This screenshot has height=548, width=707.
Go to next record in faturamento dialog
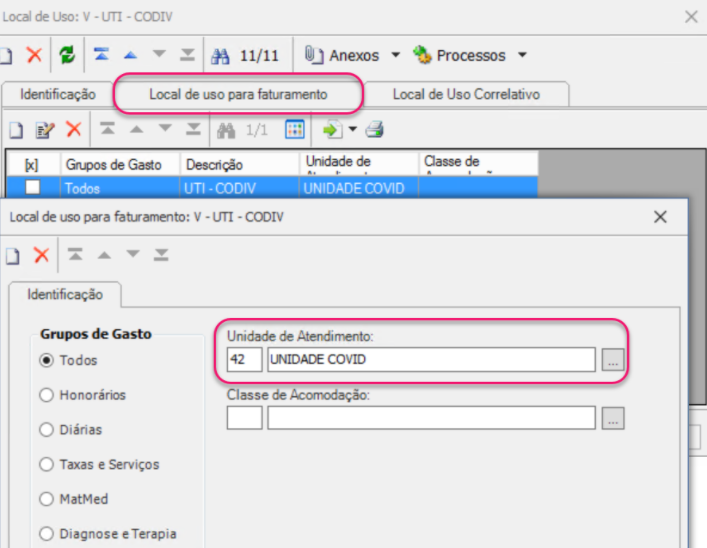[133, 254]
